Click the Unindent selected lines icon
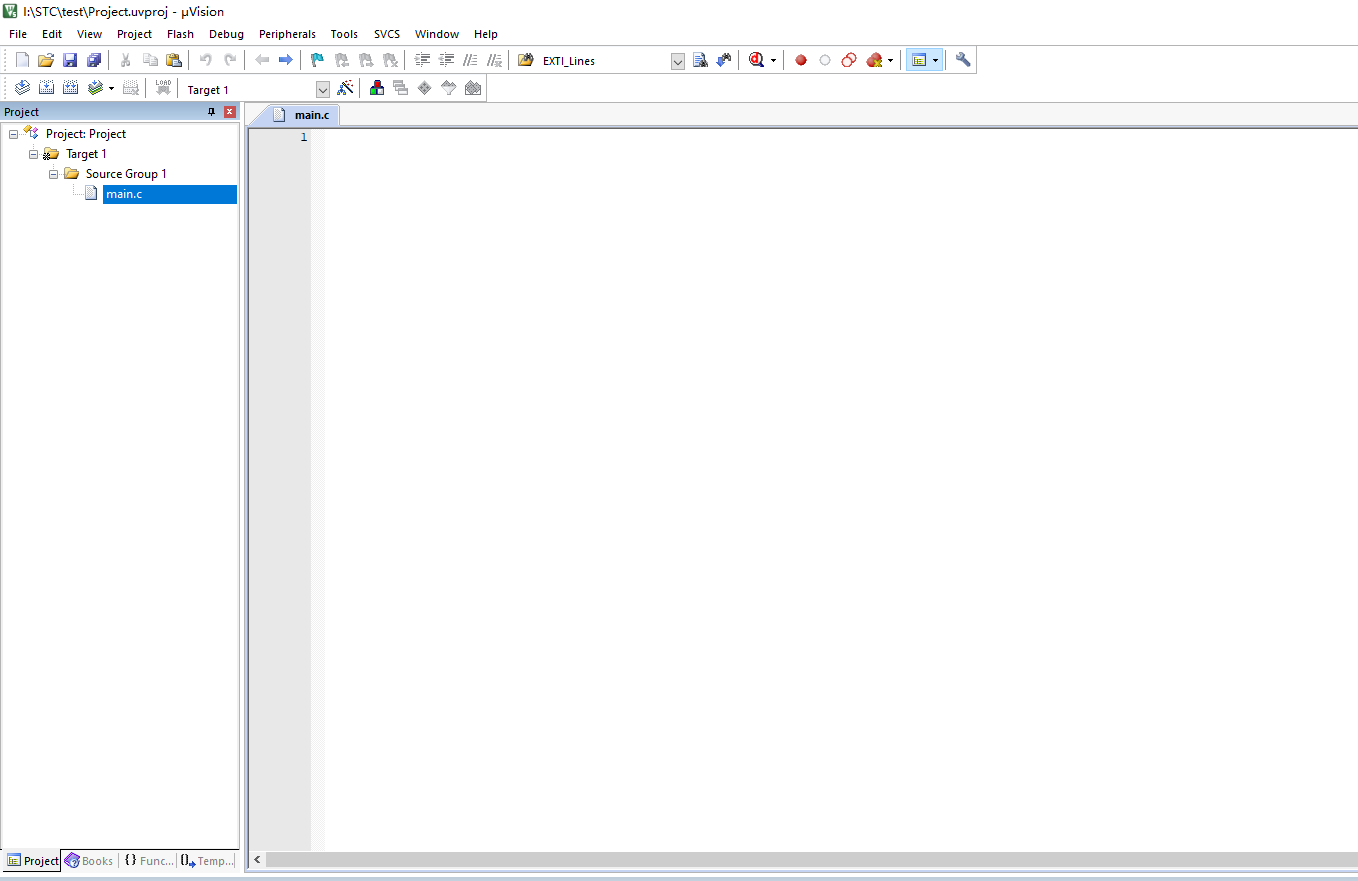Image resolution: width=1358 pixels, height=881 pixels. [447, 60]
